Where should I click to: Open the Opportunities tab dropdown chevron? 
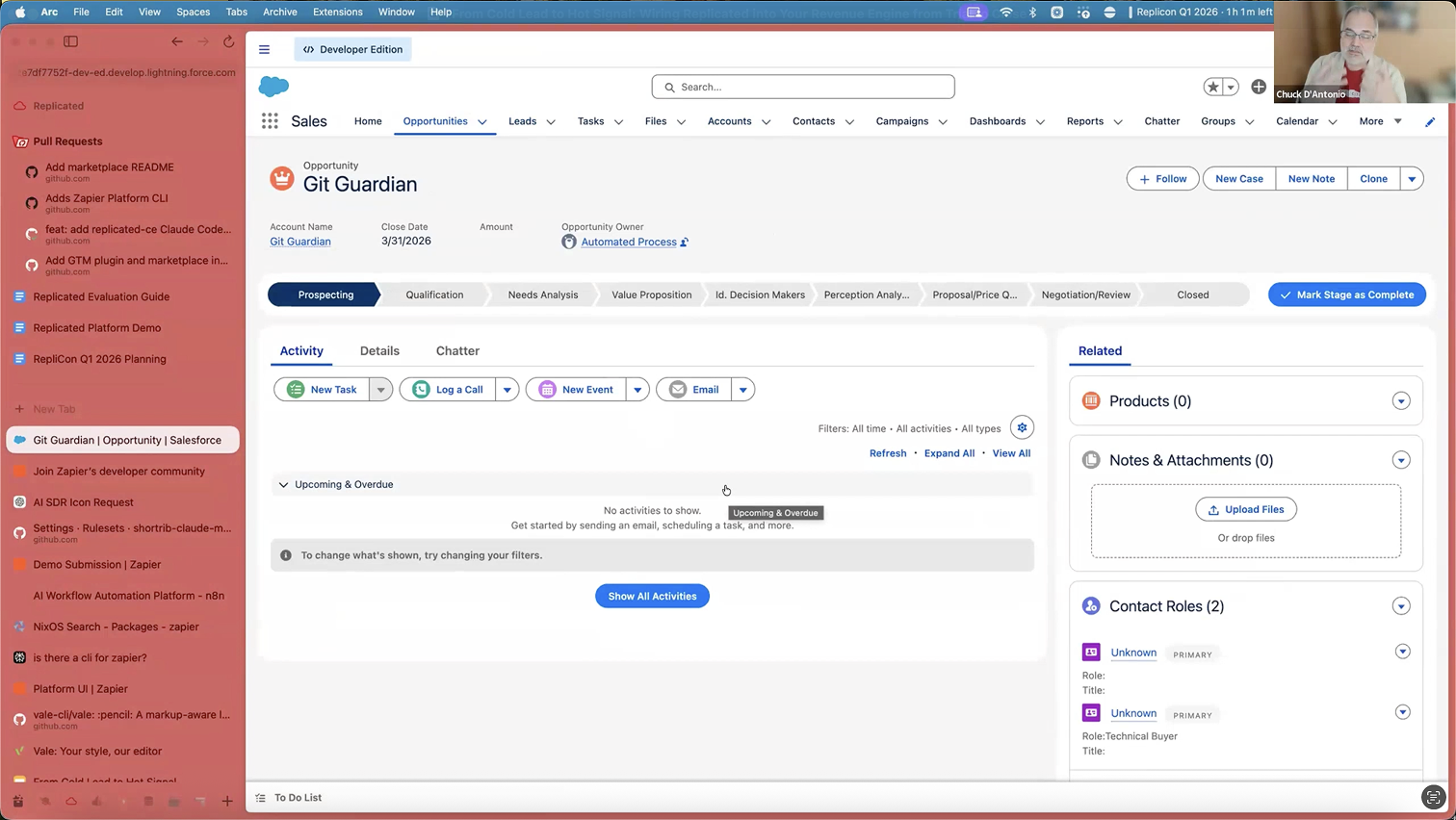[482, 122]
